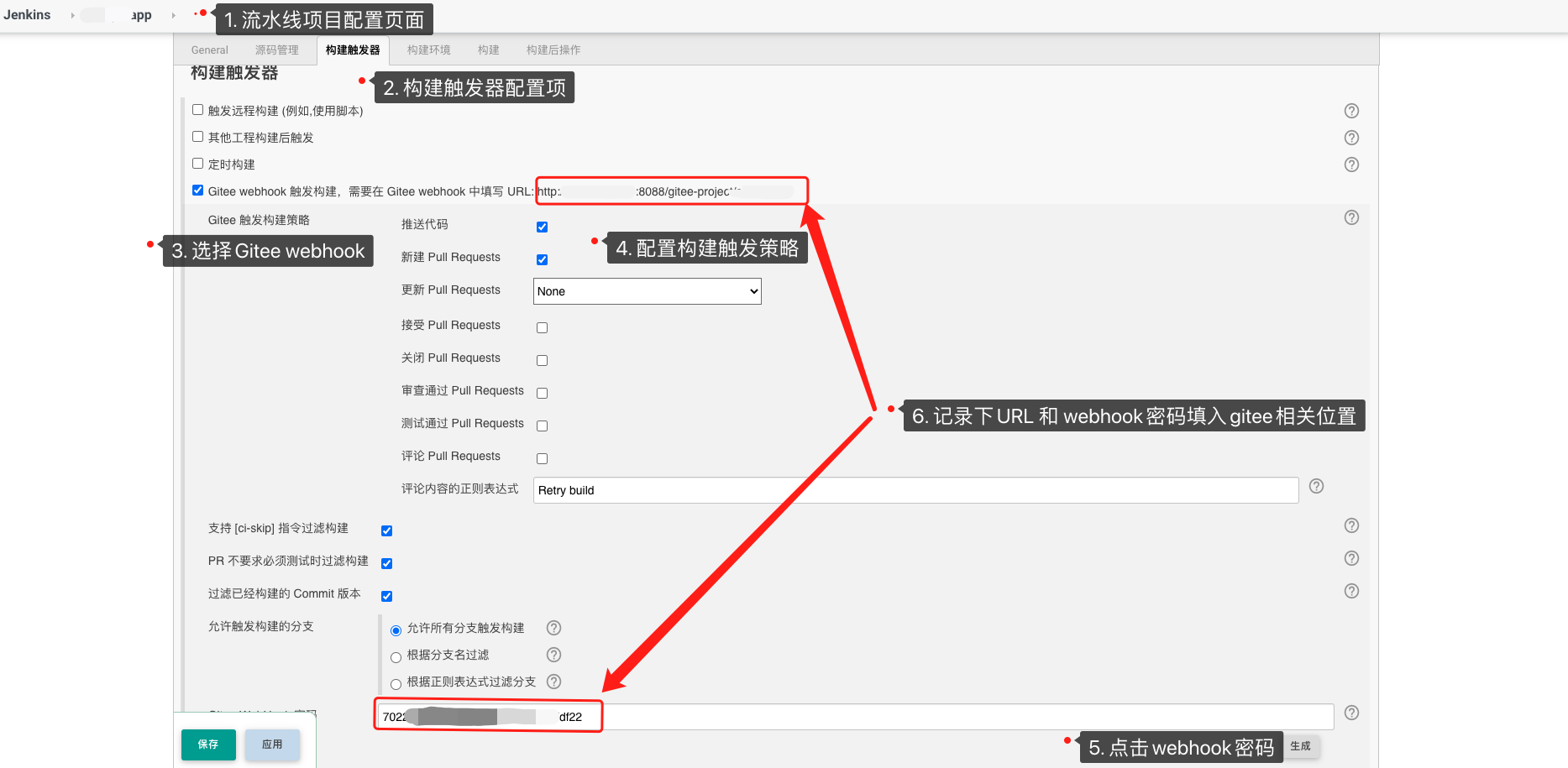
Task: Enable 接受 Pull Requests checkbox
Action: click(542, 327)
